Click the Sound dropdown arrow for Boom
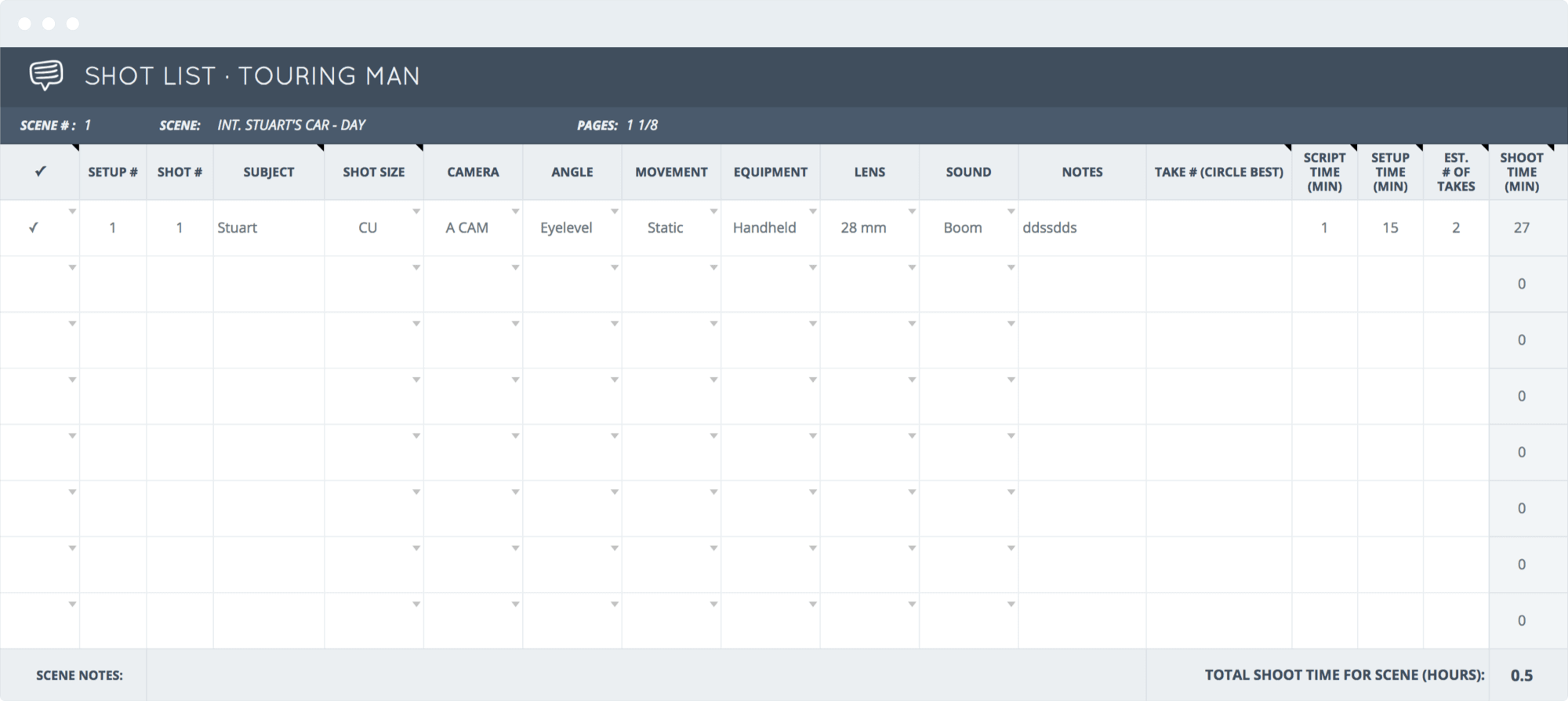This screenshot has width=1568, height=701. (1011, 212)
